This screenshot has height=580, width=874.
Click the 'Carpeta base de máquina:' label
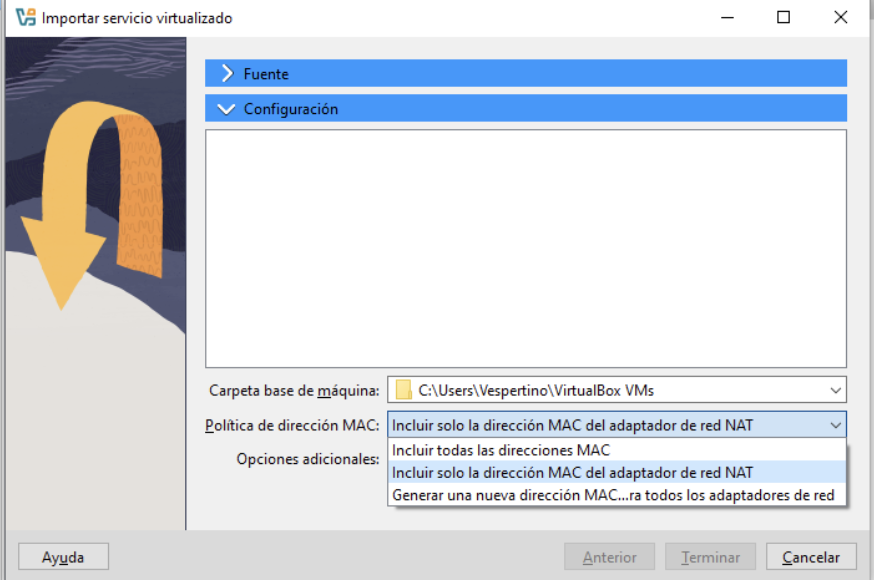pyautogui.click(x=294, y=391)
